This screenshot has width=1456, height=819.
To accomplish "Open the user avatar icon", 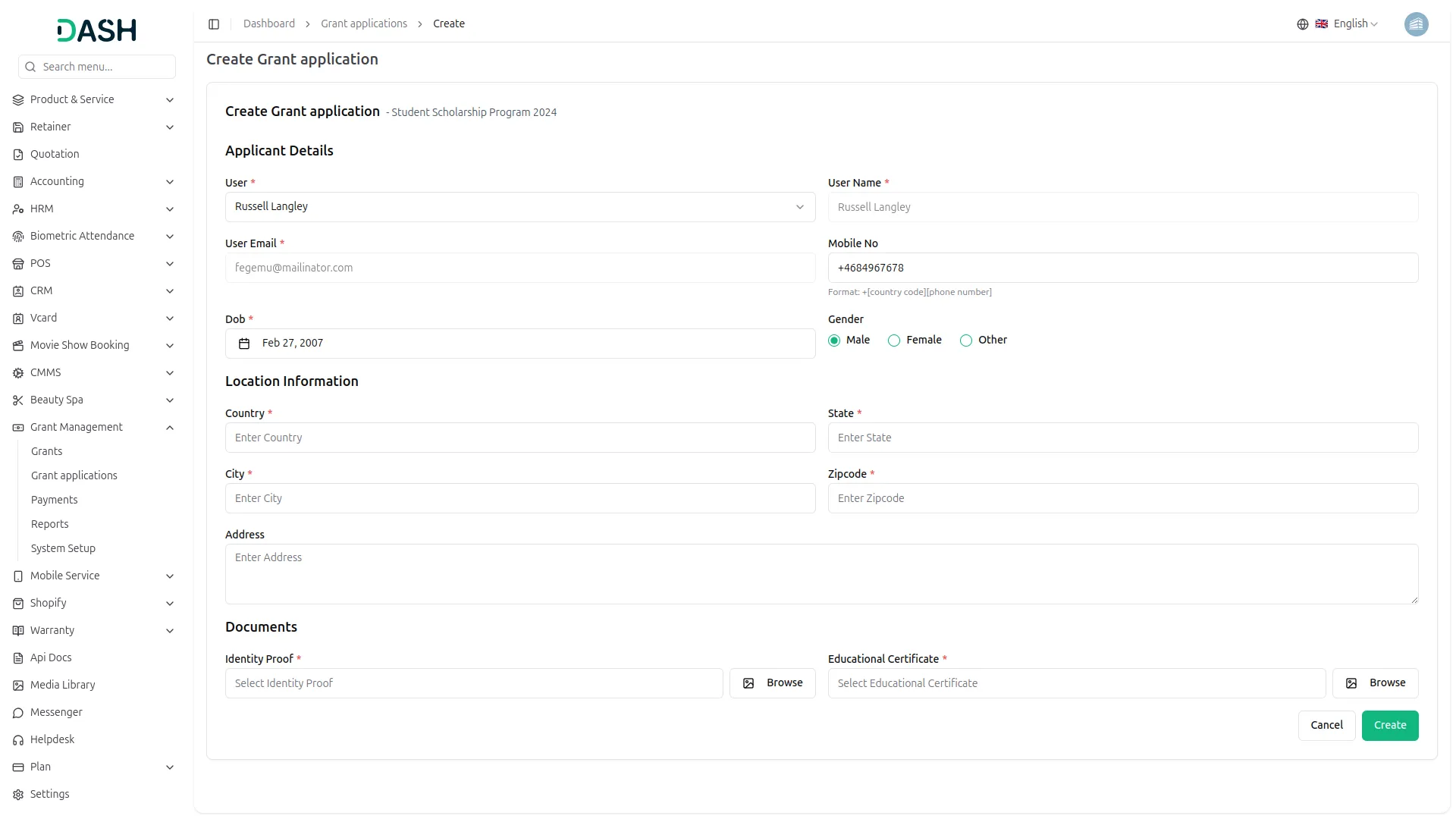I will (1416, 24).
